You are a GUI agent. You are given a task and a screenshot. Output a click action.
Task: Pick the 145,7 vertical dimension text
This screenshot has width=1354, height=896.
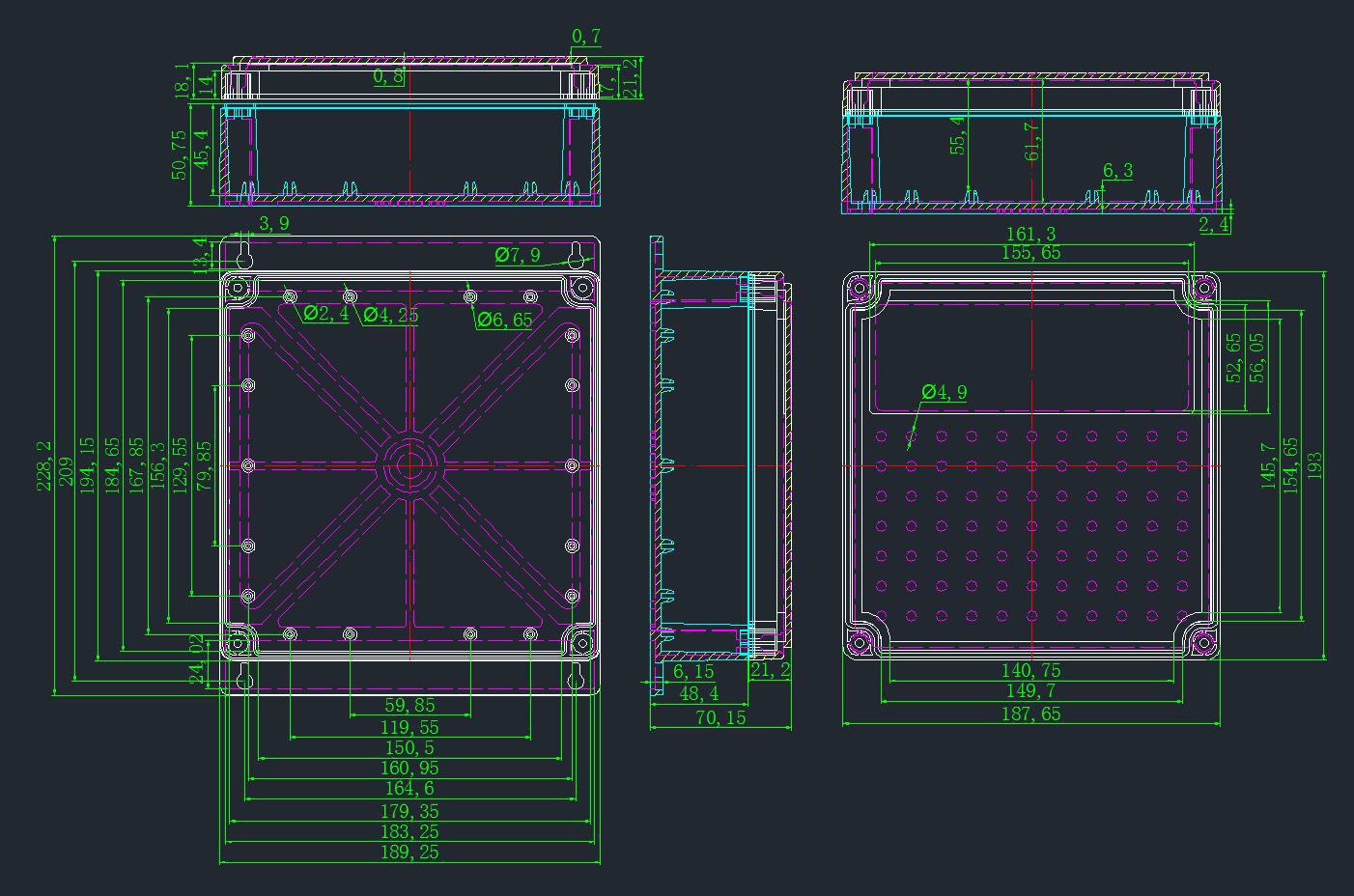(1268, 465)
